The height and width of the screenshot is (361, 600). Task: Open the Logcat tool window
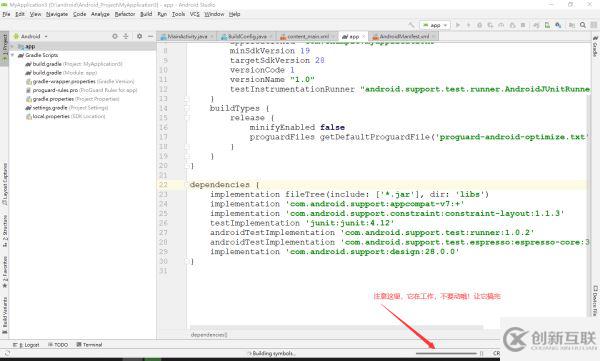point(26,345)
